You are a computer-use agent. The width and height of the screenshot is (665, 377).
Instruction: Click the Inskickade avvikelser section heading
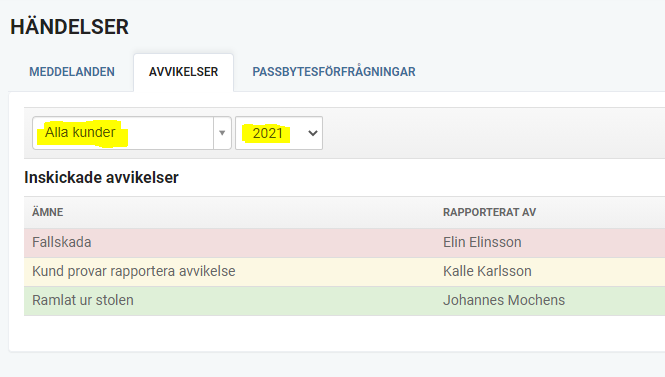[x=101, y=177]
